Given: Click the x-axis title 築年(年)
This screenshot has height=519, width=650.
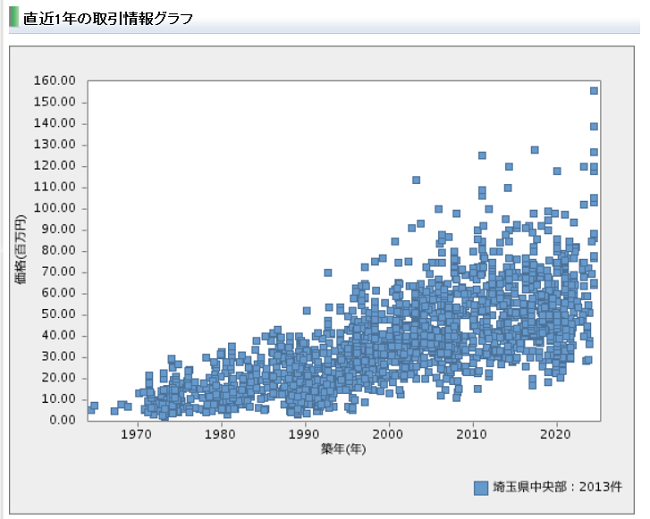Looking at the screenshot, I should [x=343, y=449].
